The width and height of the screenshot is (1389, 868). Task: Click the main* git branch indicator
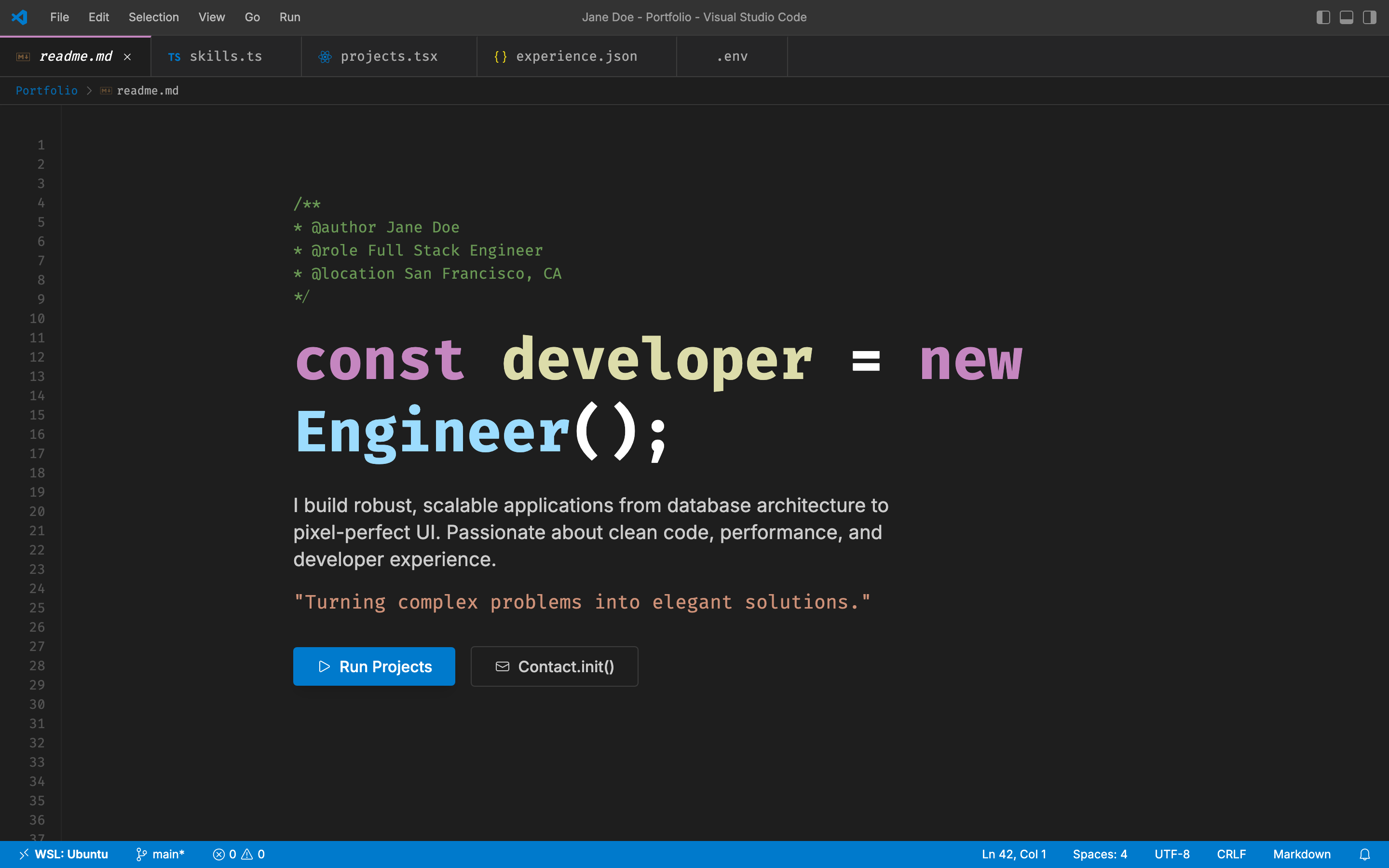(160, 854)
